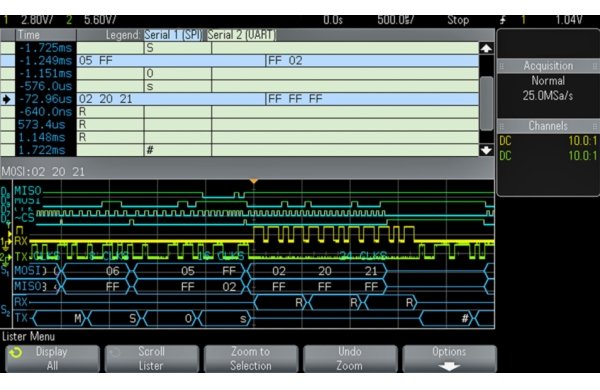Click the Stop run status indicator
600x390 pixels.
(x=458, y=20)
